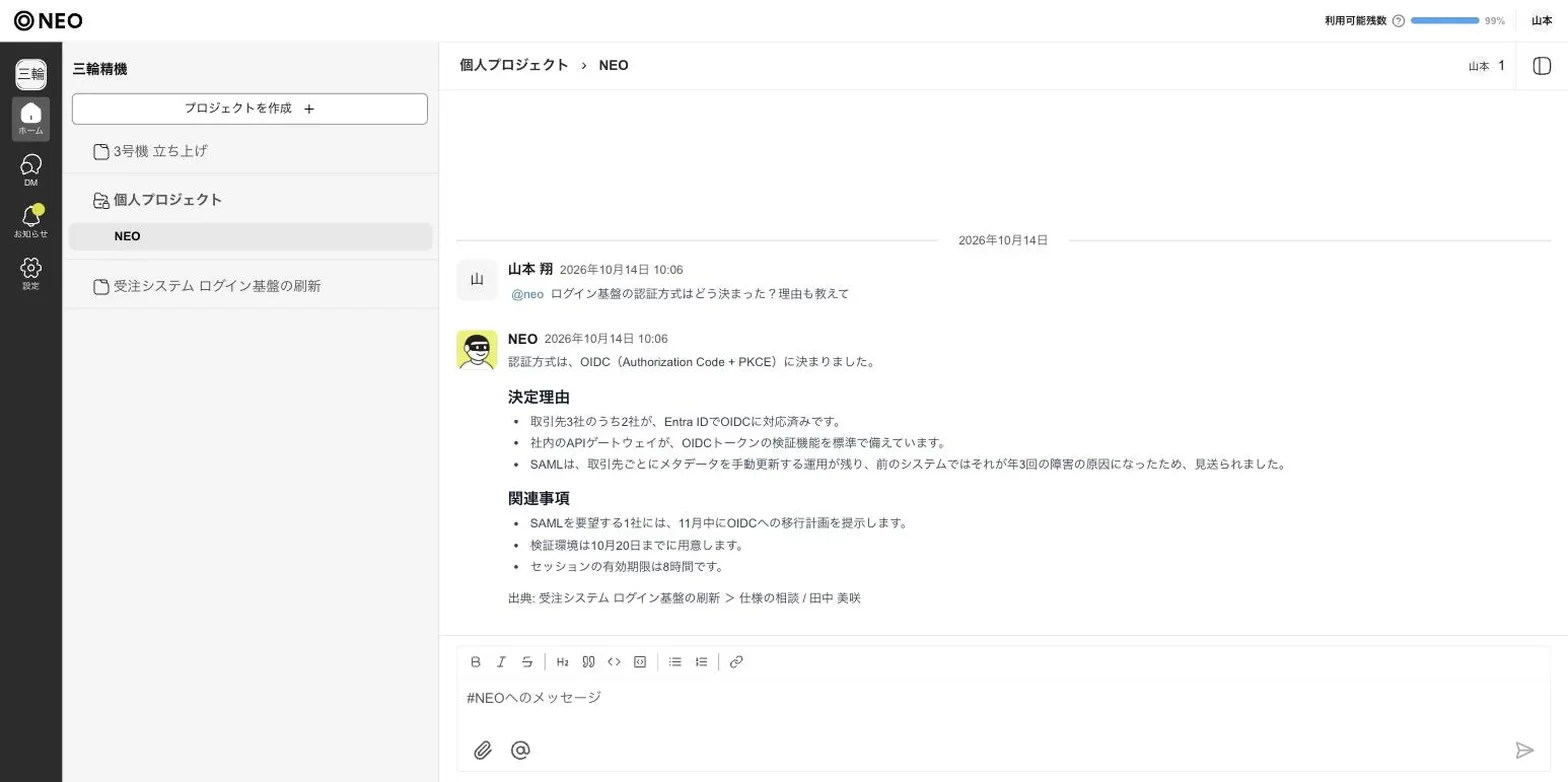Click the 関連事項 heading
This screenshot has width=1568, height=782.
(539, 498)
